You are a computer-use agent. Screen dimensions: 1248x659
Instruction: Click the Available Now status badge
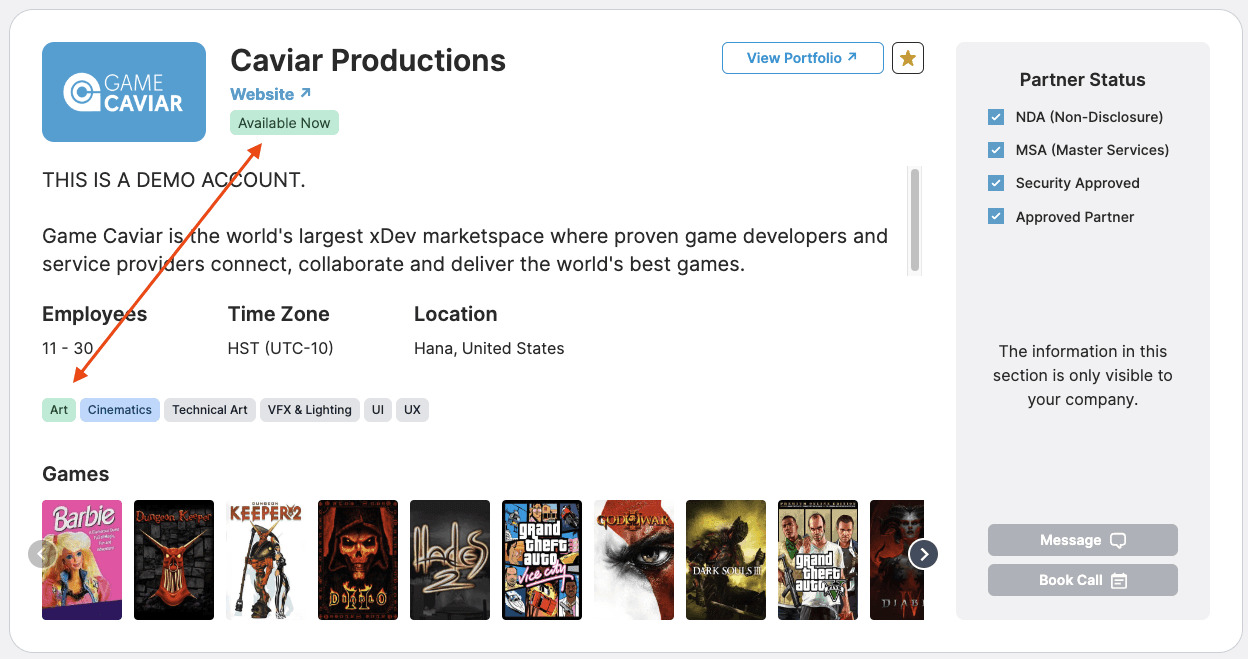pyautogui.click(x=284, y=123)
